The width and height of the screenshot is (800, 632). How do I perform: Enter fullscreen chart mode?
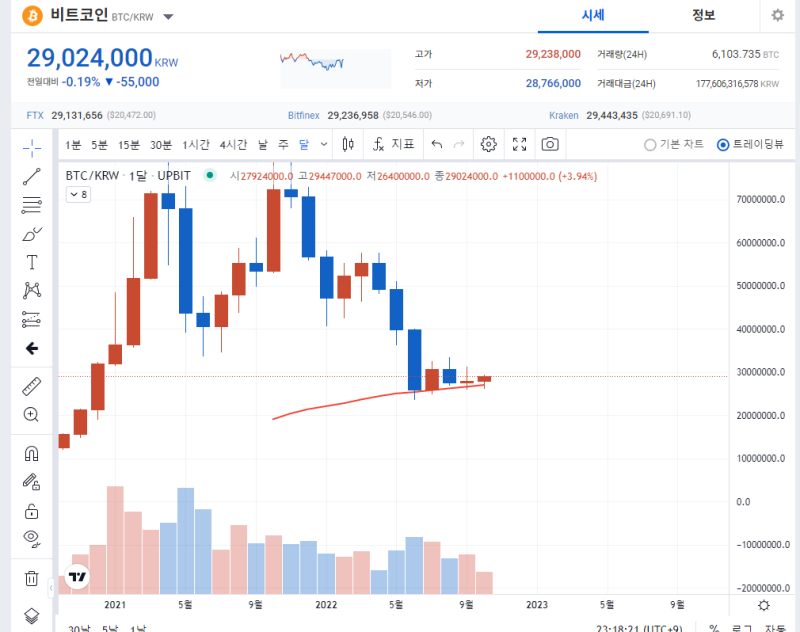(x=519, y=144)
